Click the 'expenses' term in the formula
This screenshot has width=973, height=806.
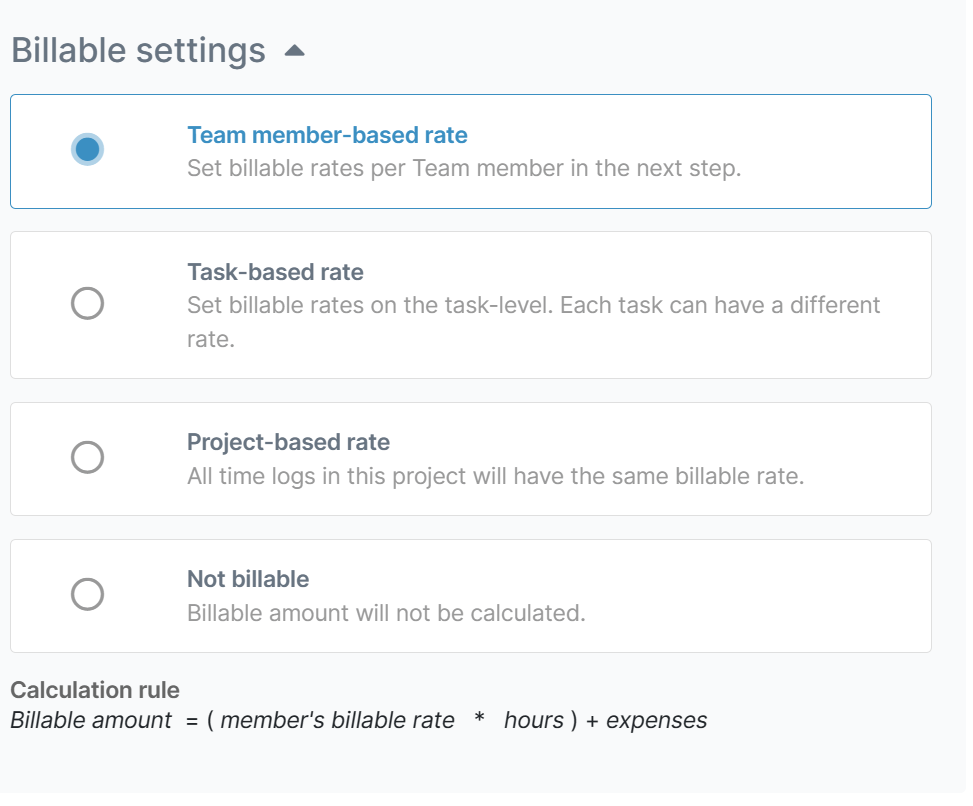pyautogui.click(x=657, y=720)
